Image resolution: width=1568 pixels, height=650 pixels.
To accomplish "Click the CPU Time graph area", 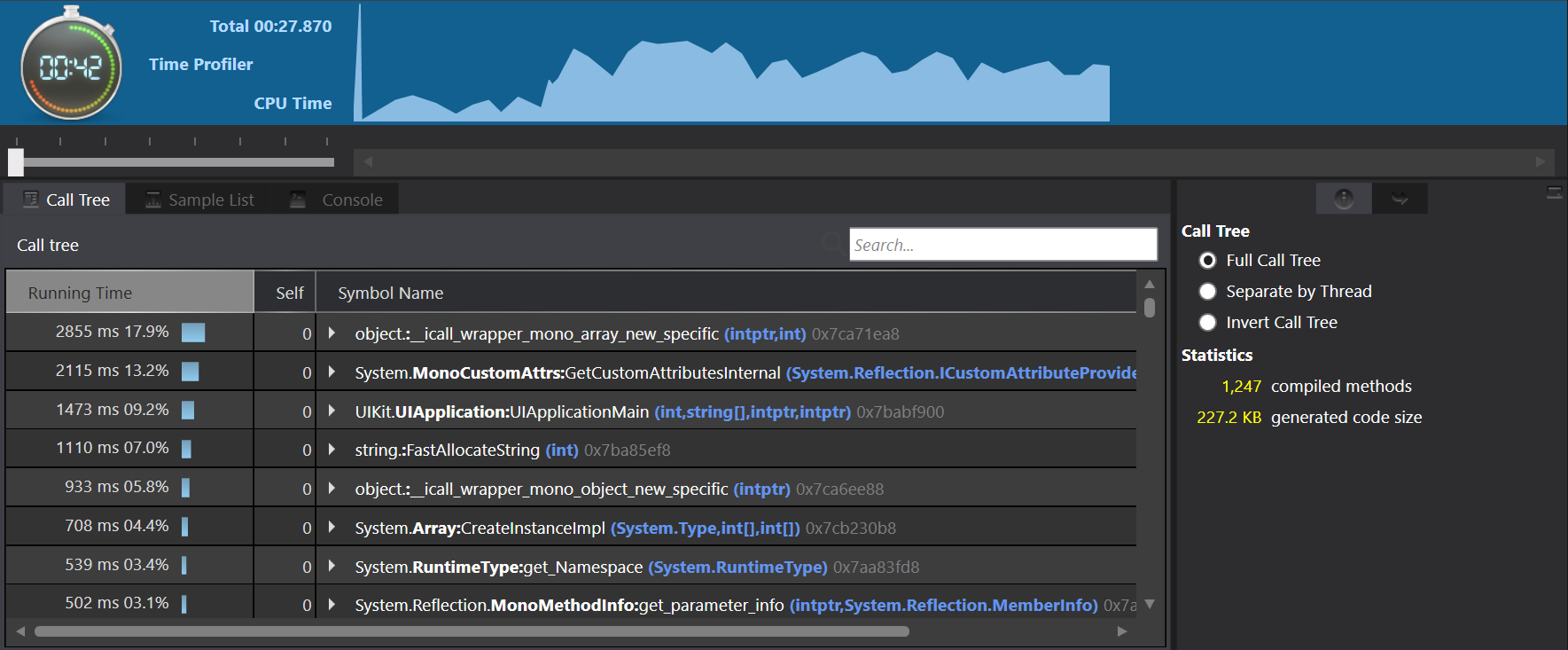I will pyautogui.click(x=731, y=62).
